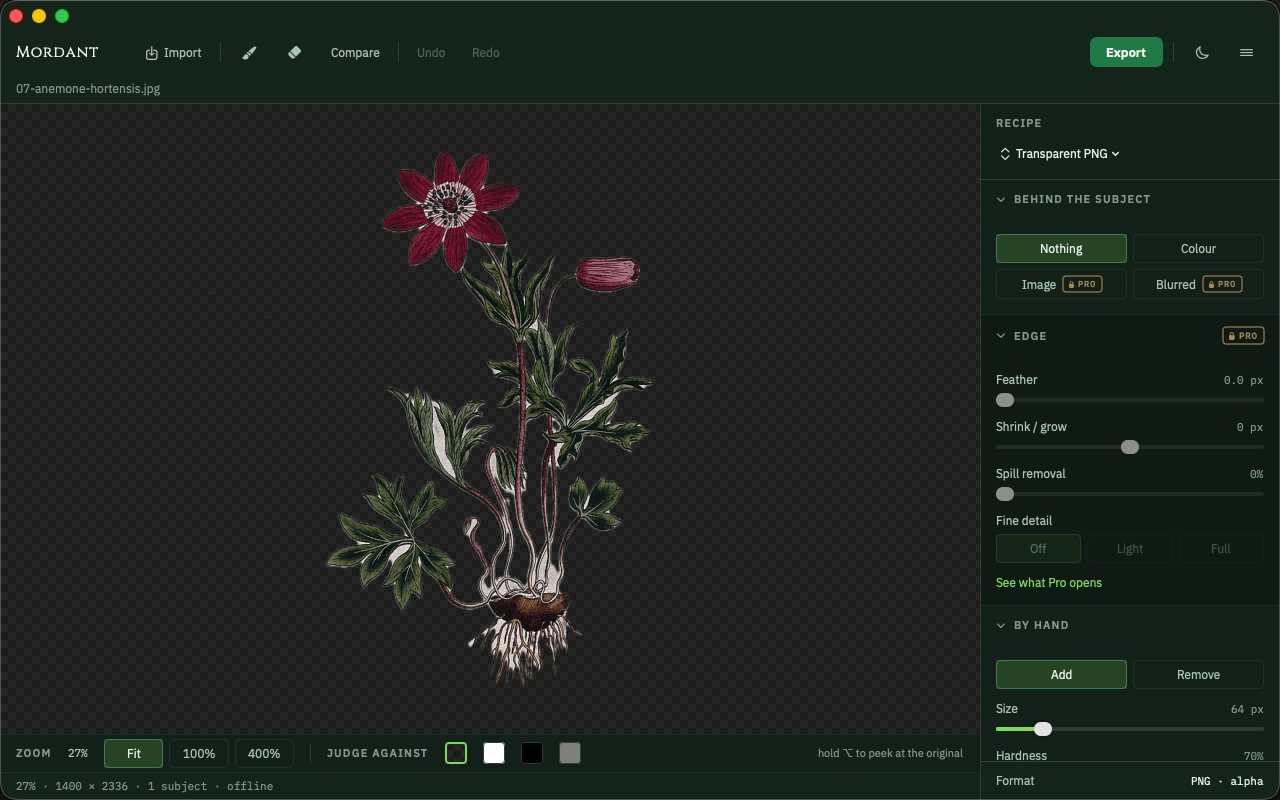This screenshot has width=1280, height=800.
Task: Select the Image PRO background option
Action: (x=1061, y=285)
